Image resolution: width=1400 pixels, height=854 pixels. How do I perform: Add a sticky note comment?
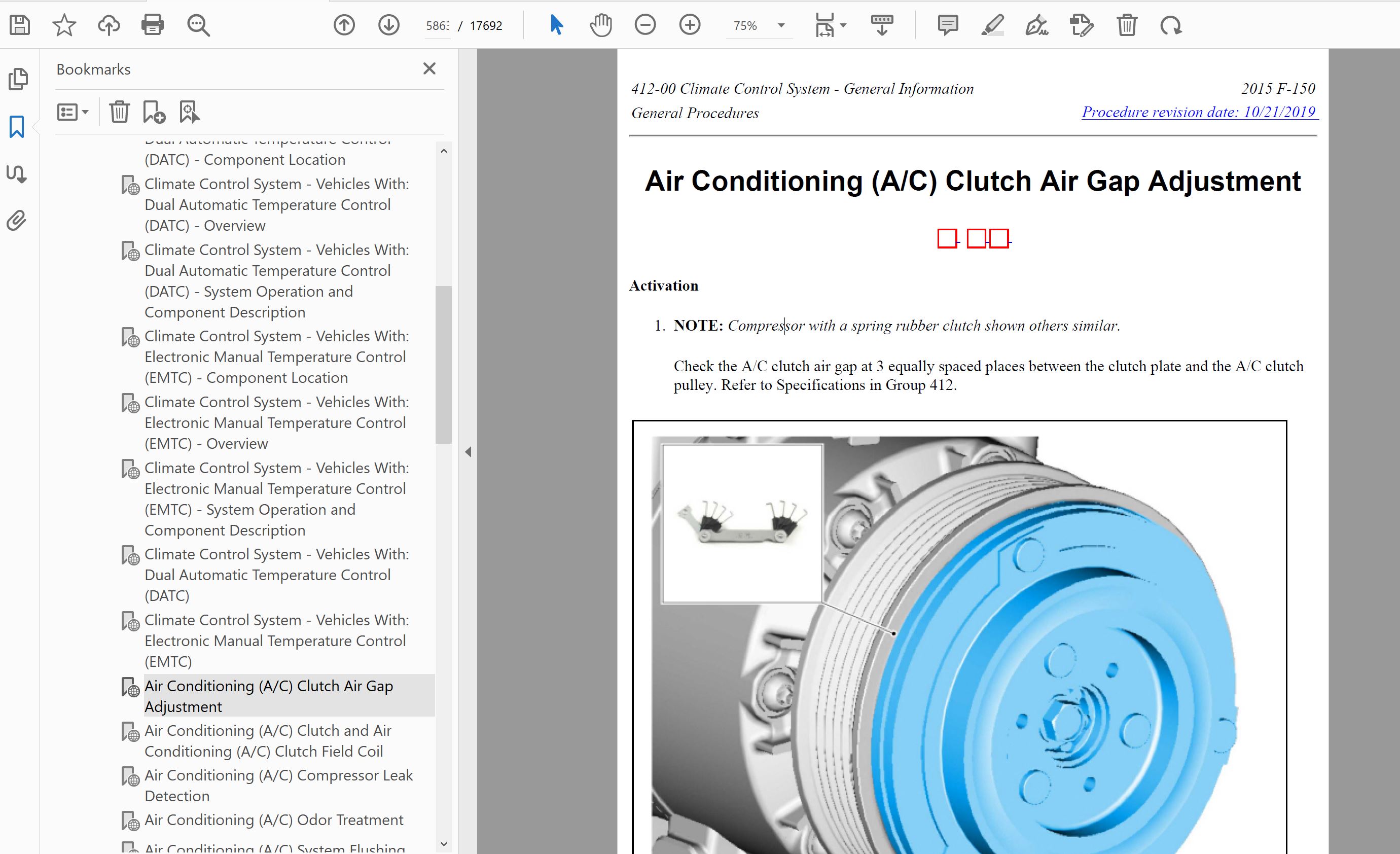pos(948,25)
